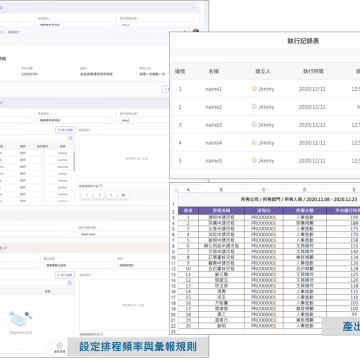Tick the checkbox in the fourth table row
The height and width of the screenshot is (360, 360).
point(42,174)
